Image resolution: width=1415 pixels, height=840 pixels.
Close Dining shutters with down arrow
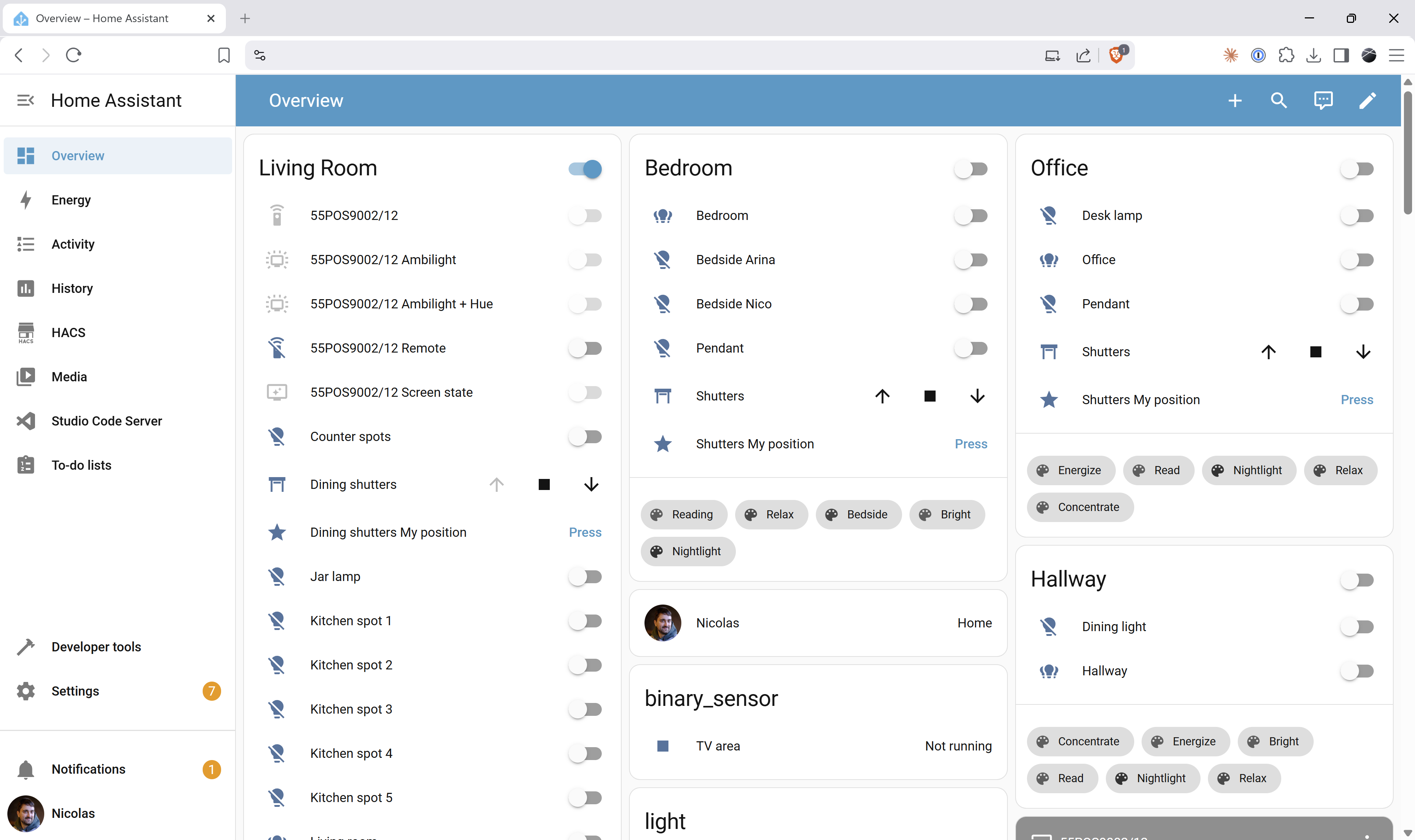591,484
